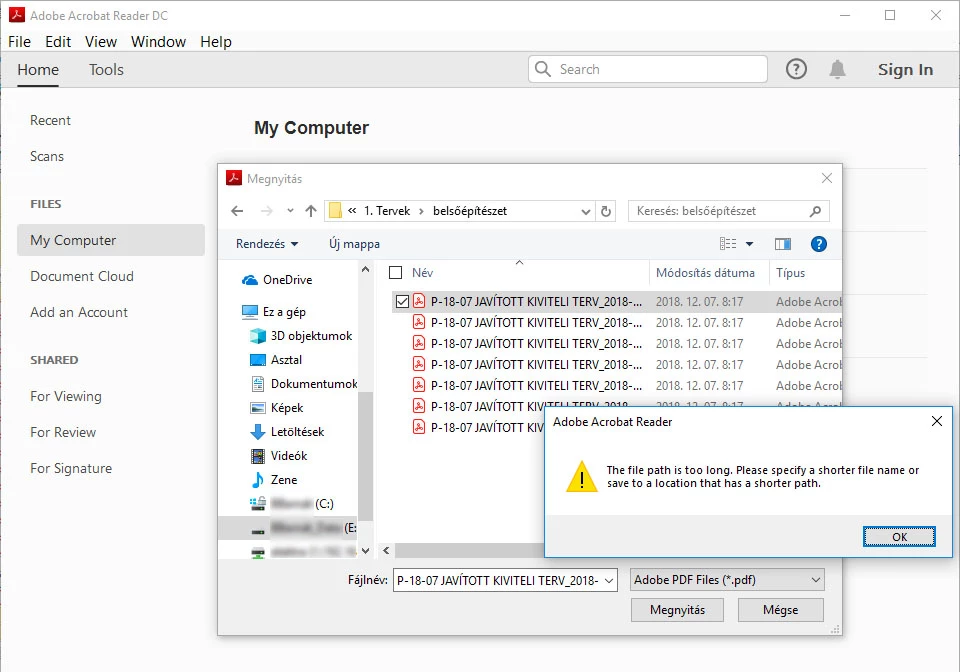This screenshot has width=960, height=672.
Task: Select OneDrive in the navigation tree
Action: (277, 280)
